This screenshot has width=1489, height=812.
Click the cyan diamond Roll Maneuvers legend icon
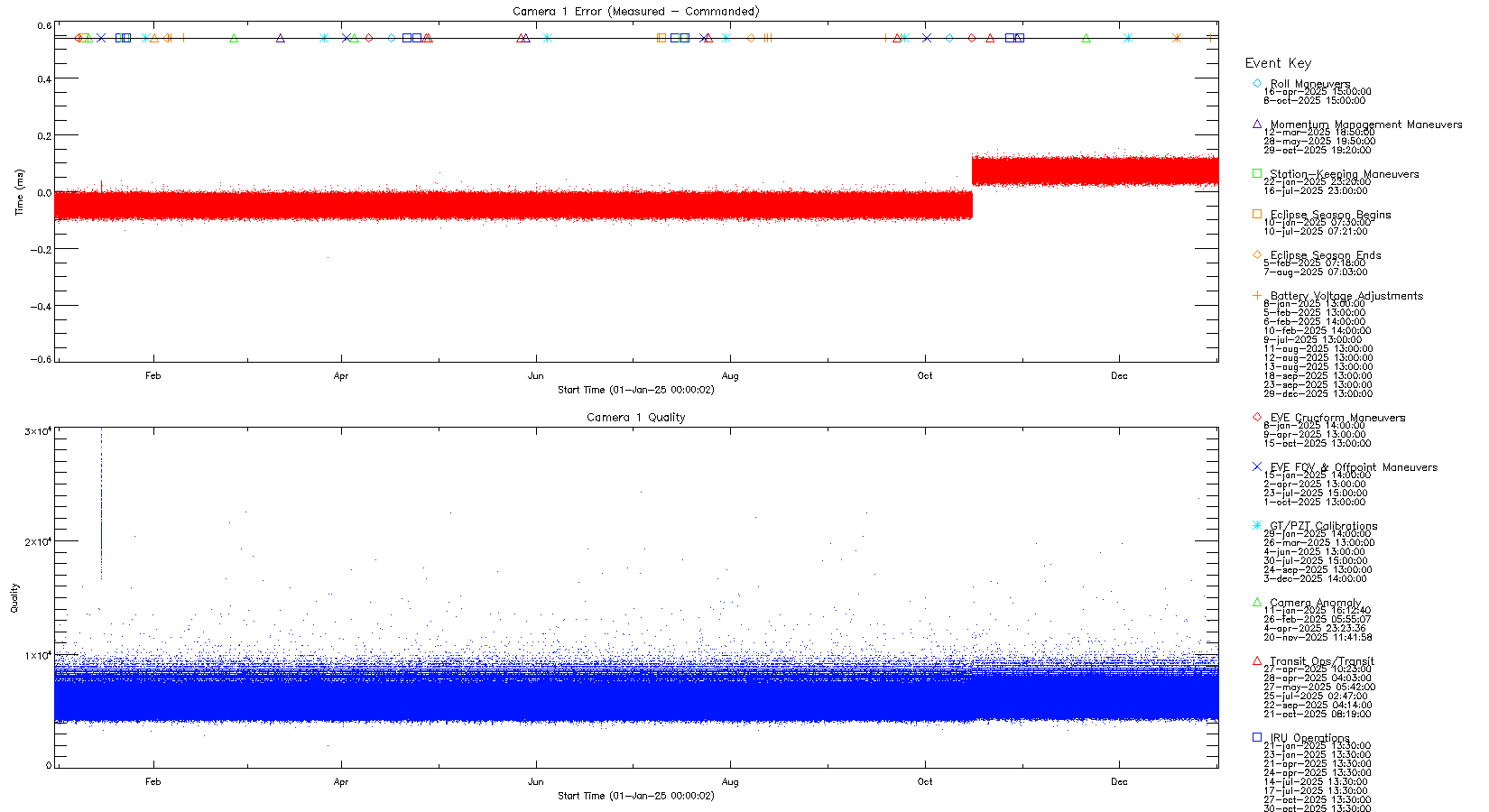coord(1257,83)
